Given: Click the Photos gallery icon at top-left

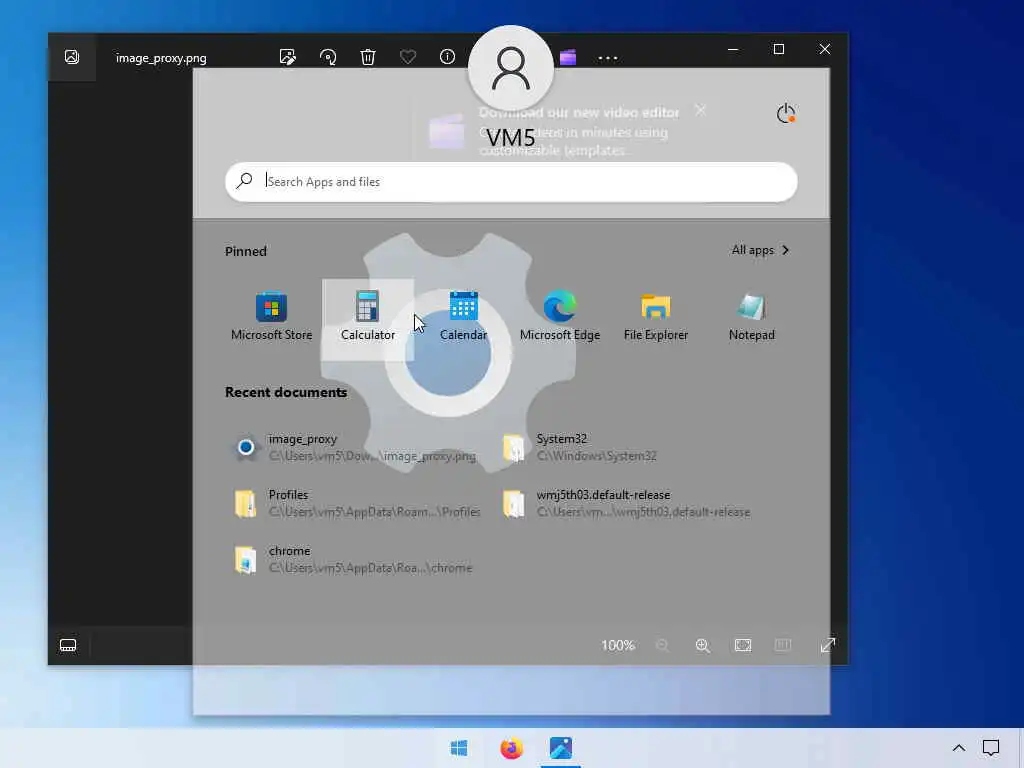Looking at the screenshot, I should 72,57.
